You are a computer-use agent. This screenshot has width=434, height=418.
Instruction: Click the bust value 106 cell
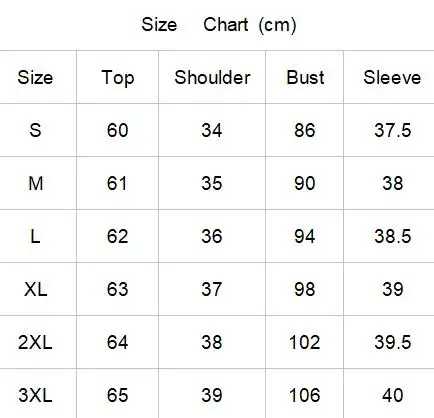pyautogui.click(x=305, y=395)
